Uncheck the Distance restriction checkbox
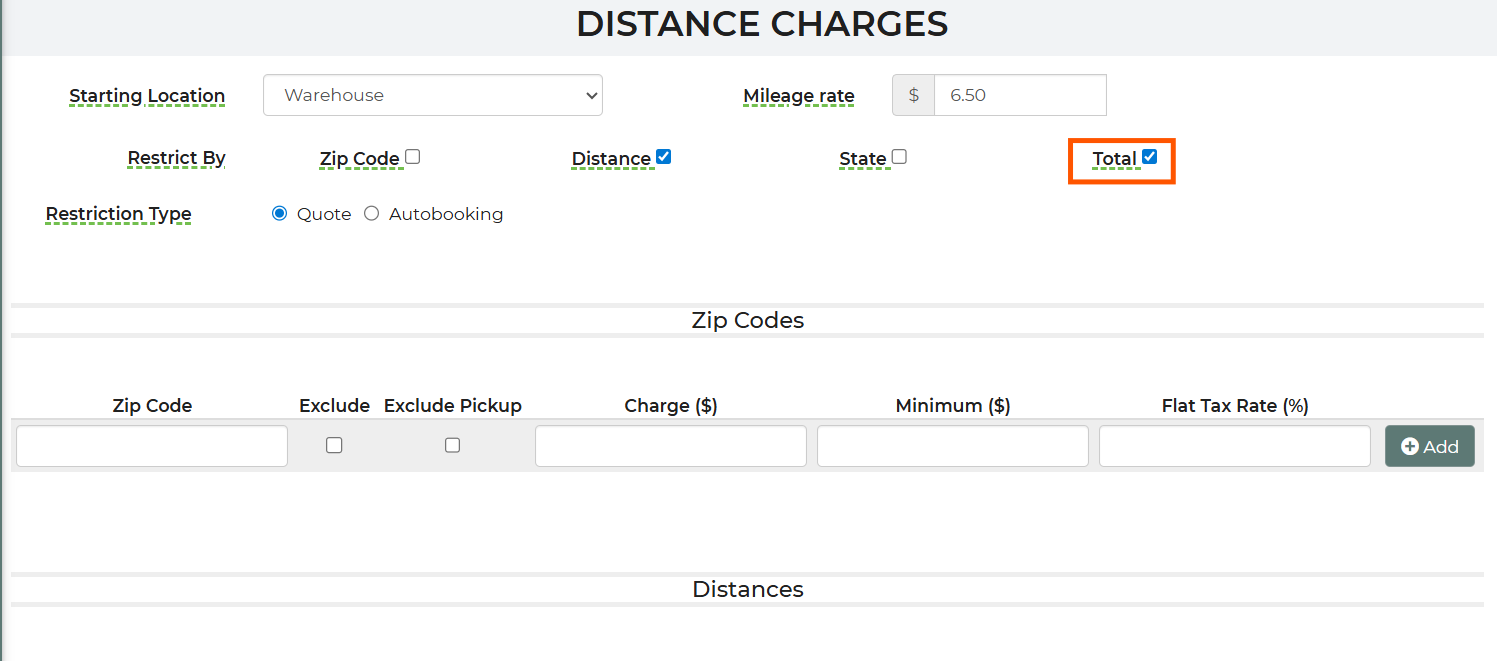The image size is (1497, 661). point(663,157)
